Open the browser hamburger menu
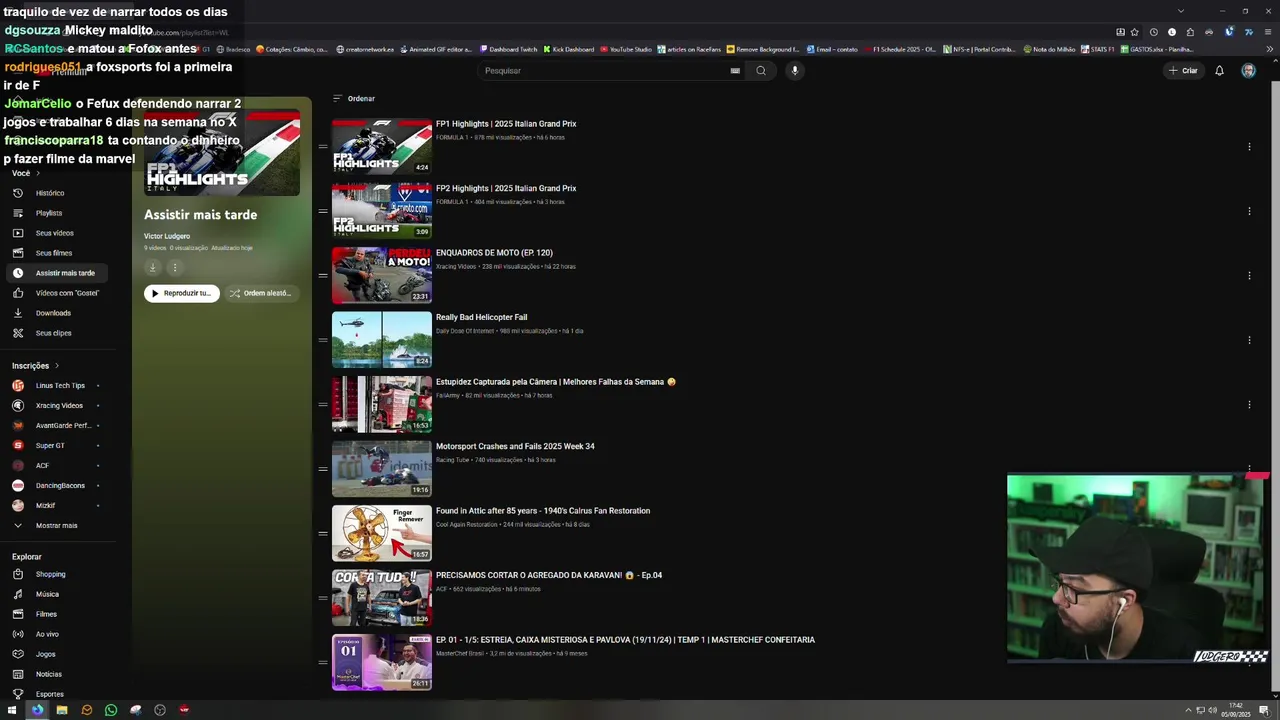The image size is (1280, 720). pos(1269,32)
